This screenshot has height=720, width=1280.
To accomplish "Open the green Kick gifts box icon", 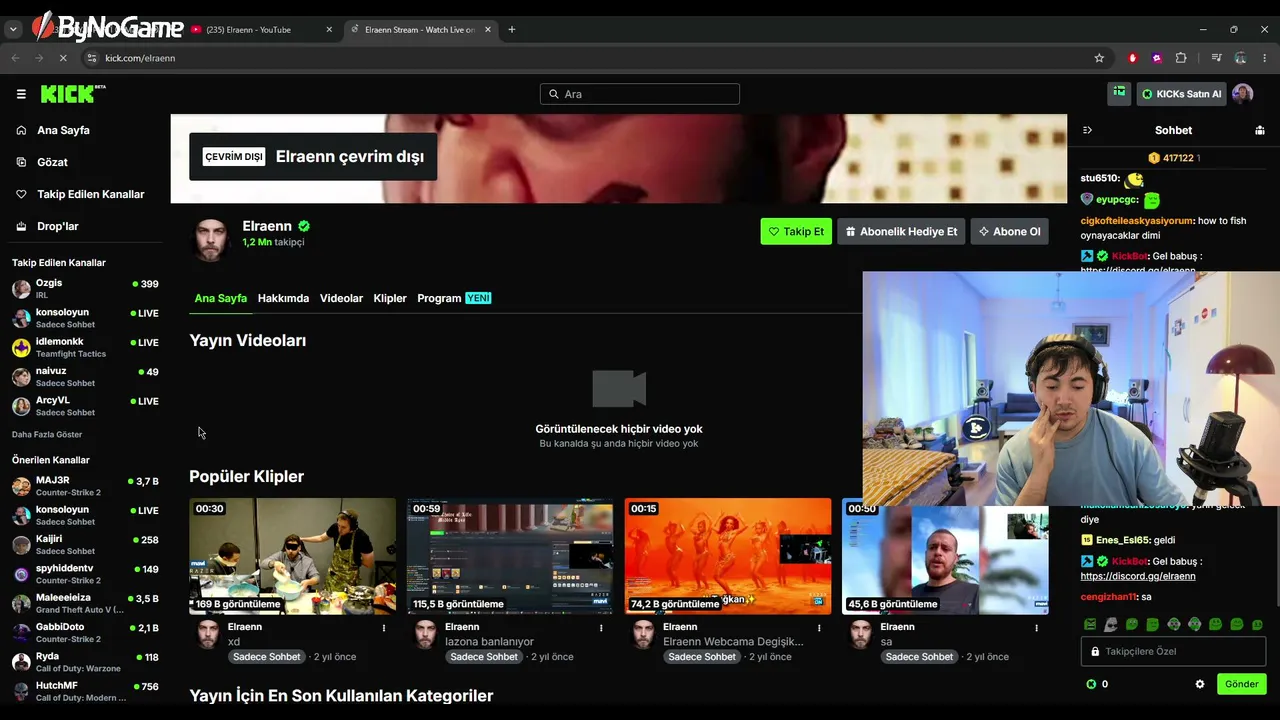I will [1119, 93].
